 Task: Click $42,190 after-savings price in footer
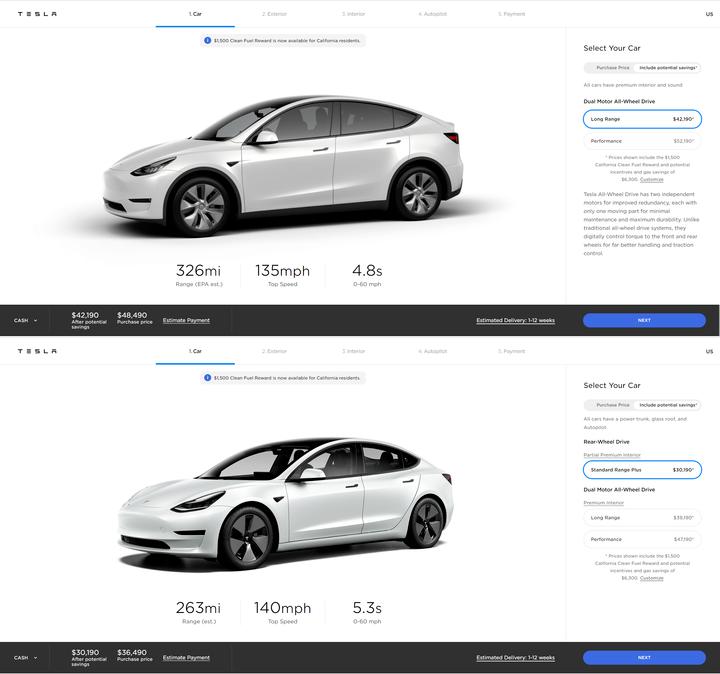point(85,315)
